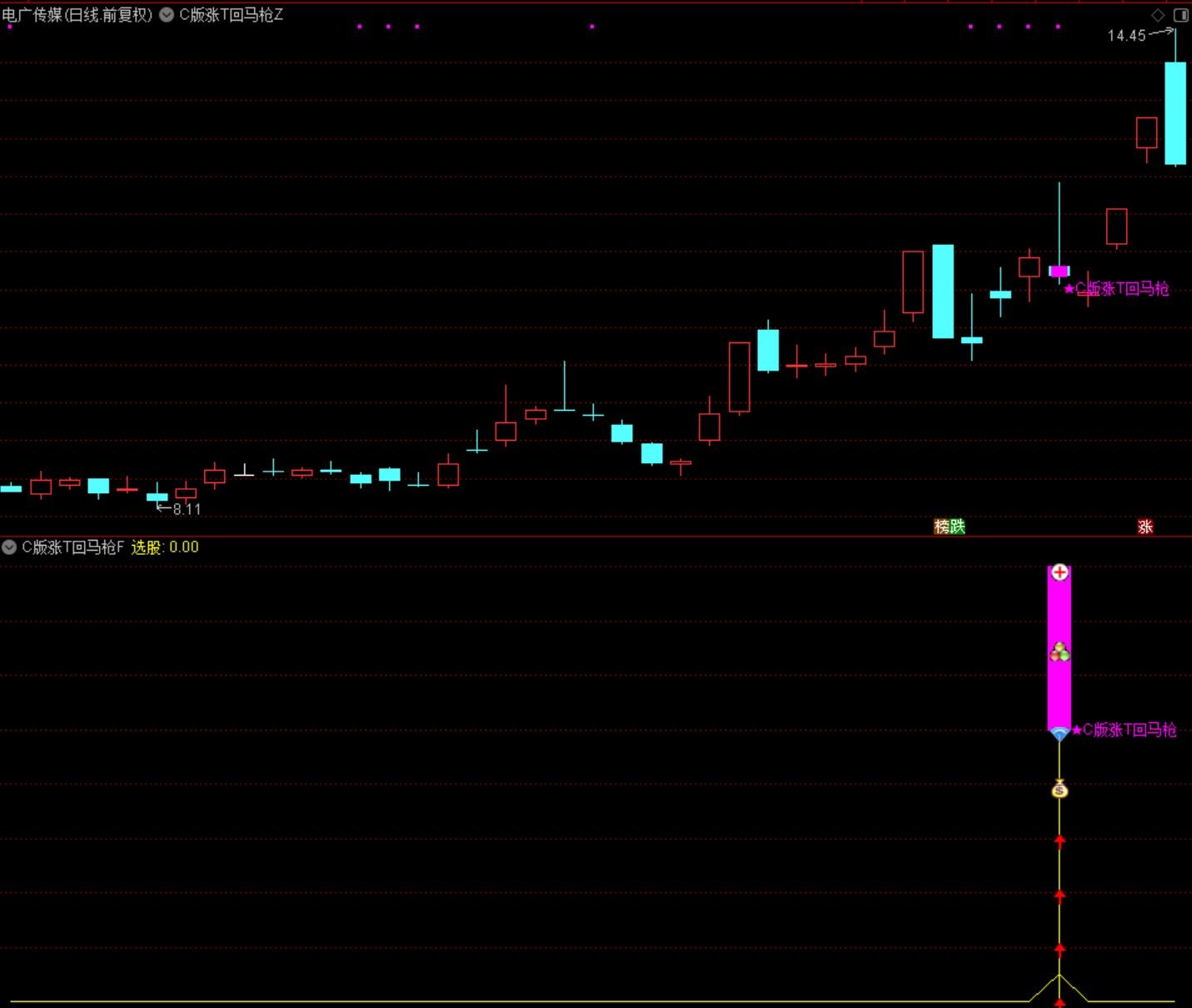Click the blue fan icon below magenta bar
Viewport: 1192px width, 1008px height.
(1060, 734)
